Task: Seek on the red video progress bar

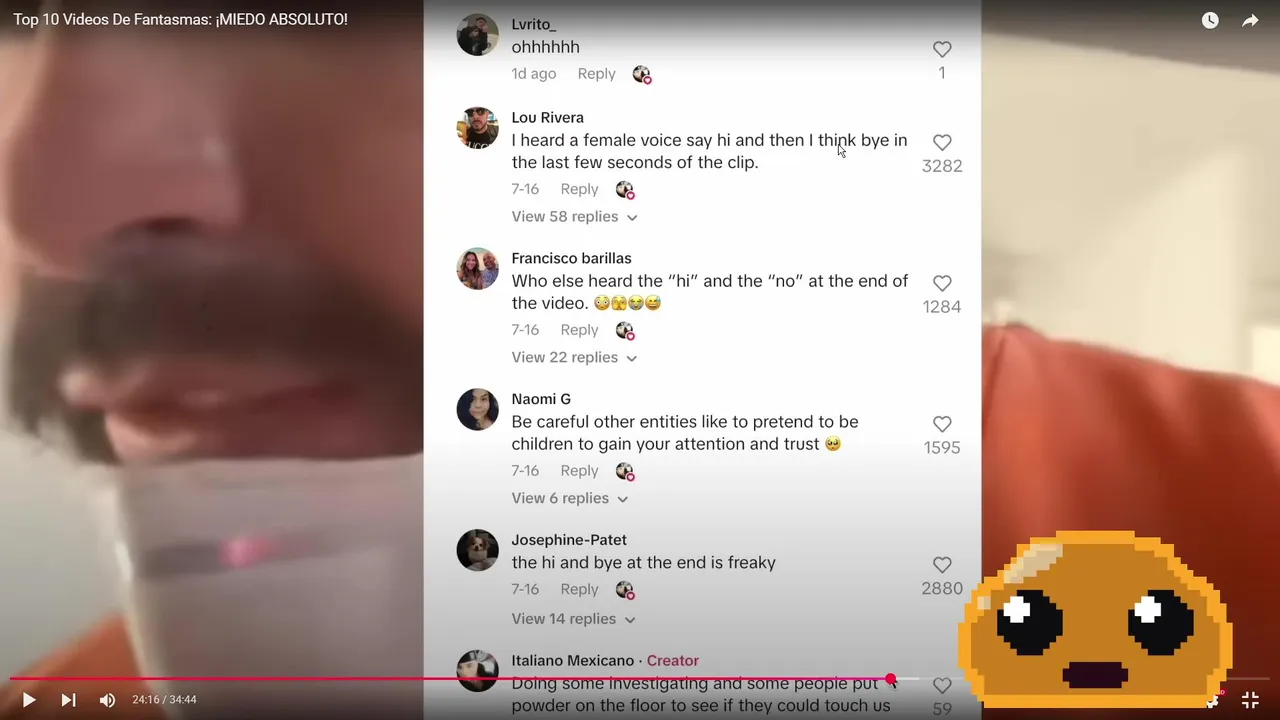Action: [450, 679]
